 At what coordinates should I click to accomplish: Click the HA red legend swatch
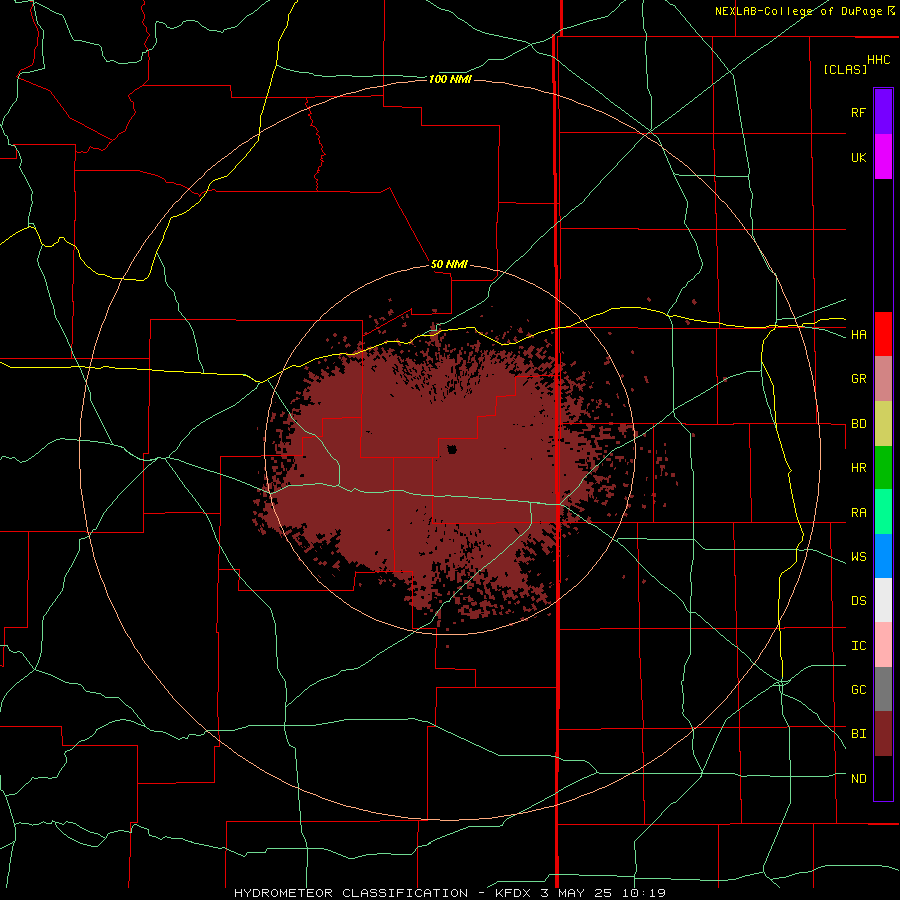click(883, 334)
